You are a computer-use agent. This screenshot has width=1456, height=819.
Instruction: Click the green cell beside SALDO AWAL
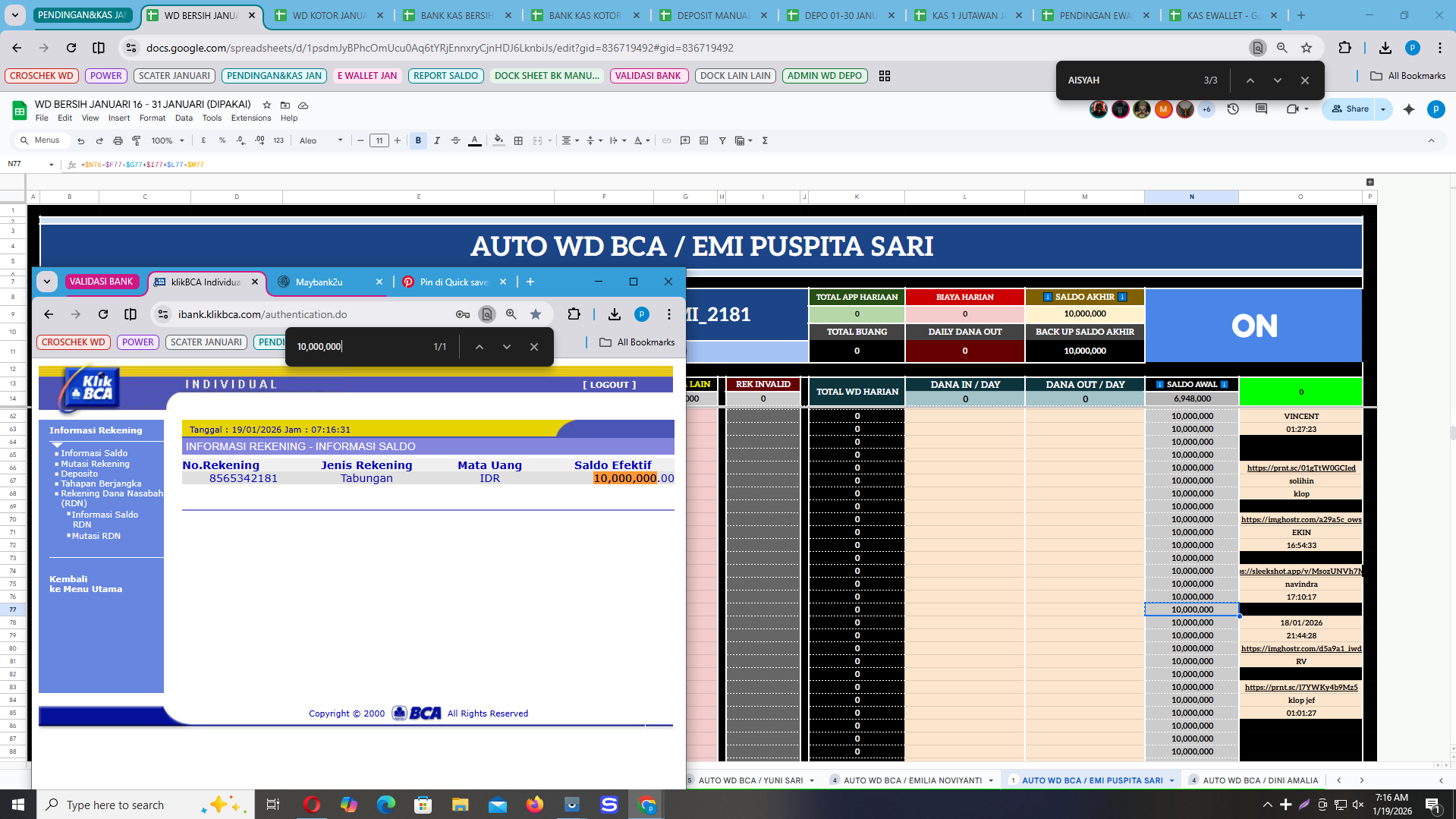[x=1300, y=392]
